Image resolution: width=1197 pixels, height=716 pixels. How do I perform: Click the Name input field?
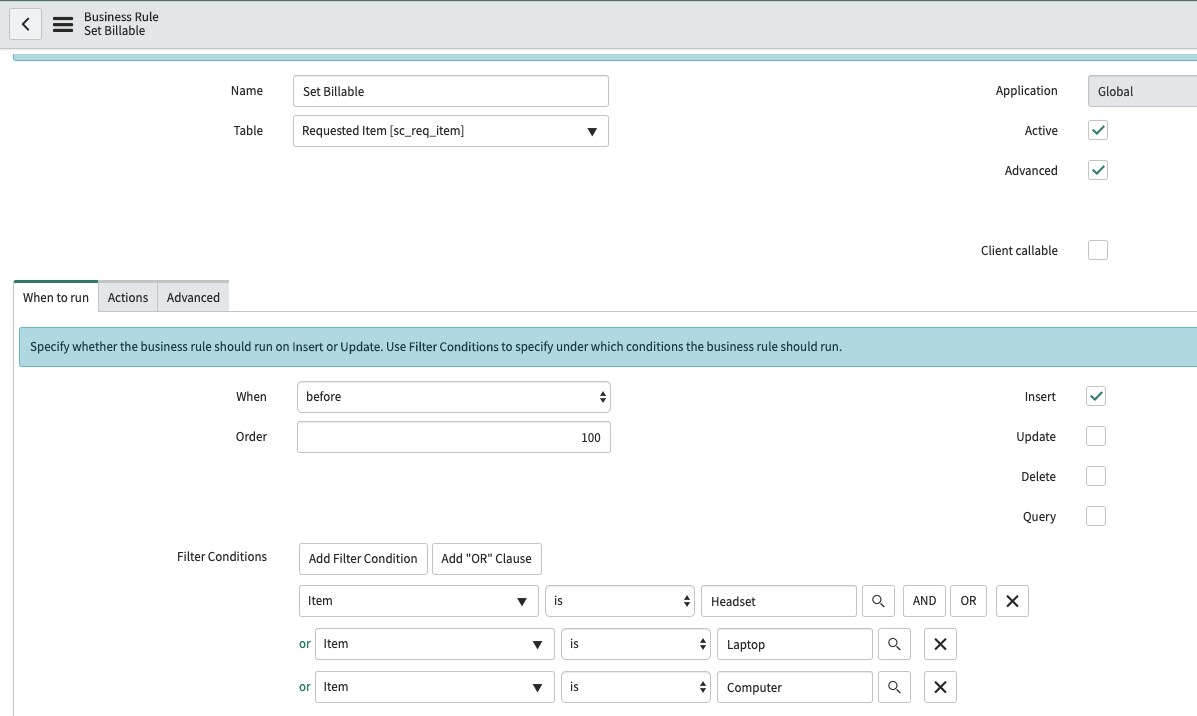point(450,91)
